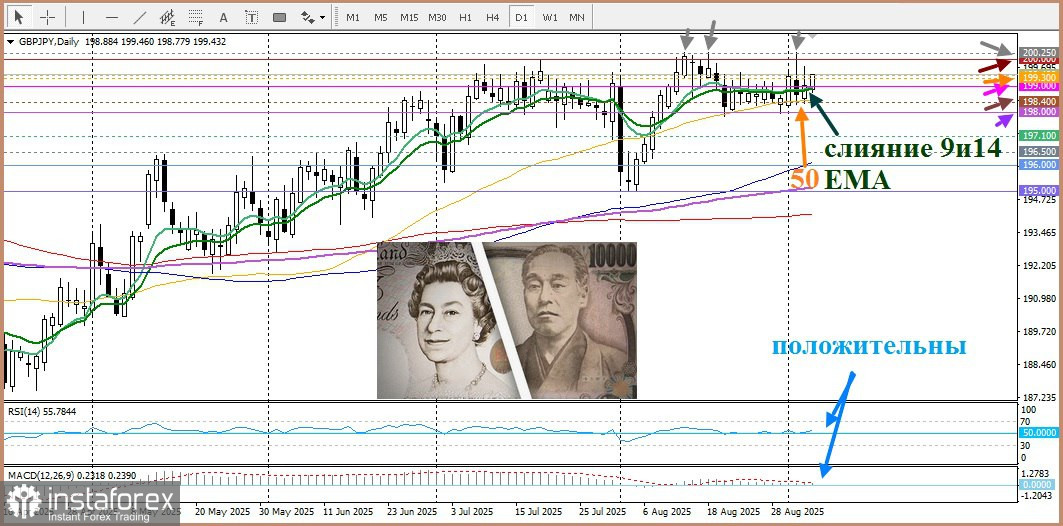The image size is (1063, 526).
Task: Click the RSI(14) 55.7844 indicator label
Action: click(x=41, y=411)
